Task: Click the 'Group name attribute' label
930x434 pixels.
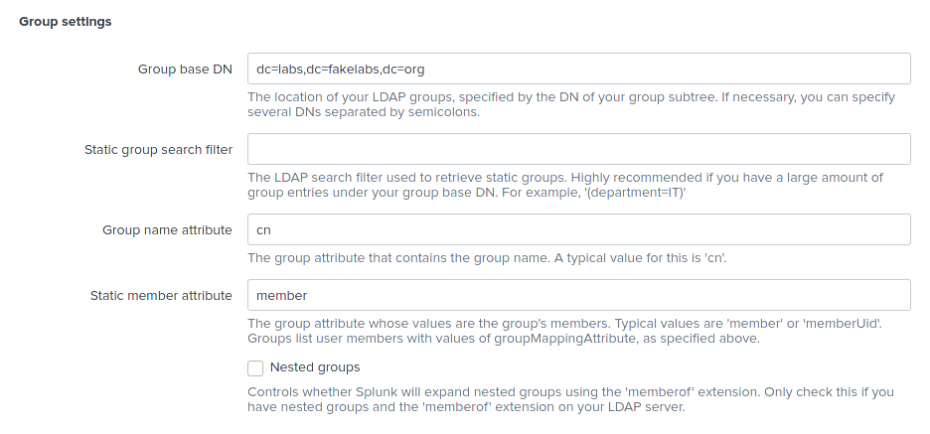Action: (167, 229)
